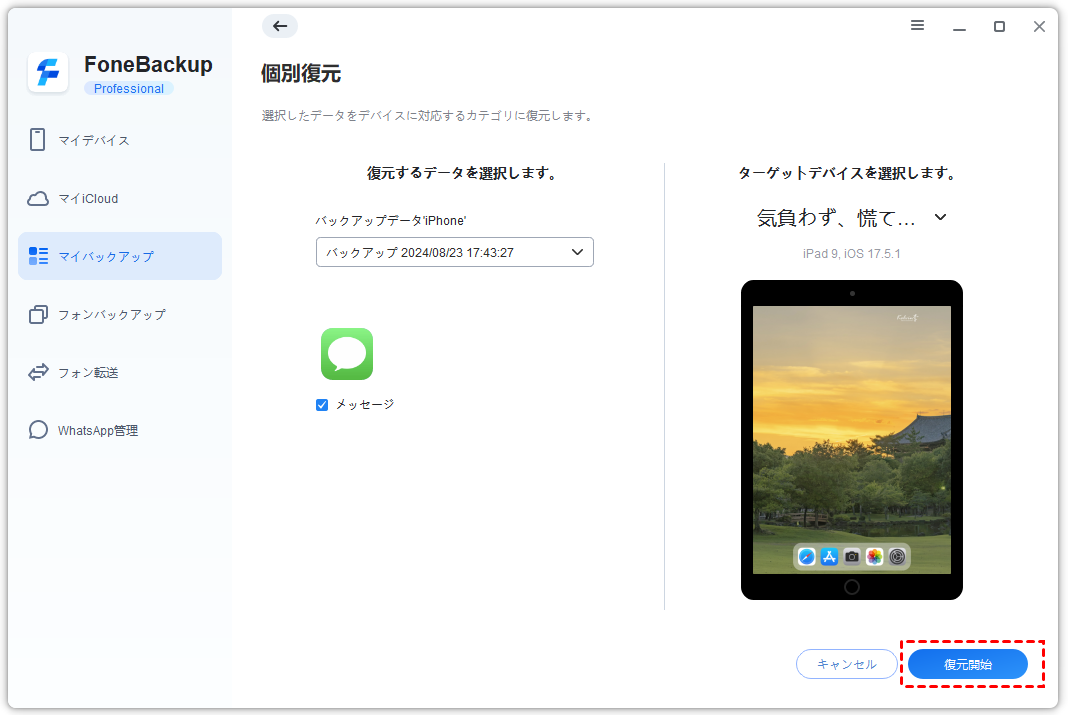
Task: Click the WhatsApp管理 chat bubble icon
Action: (x=38, y=430)
